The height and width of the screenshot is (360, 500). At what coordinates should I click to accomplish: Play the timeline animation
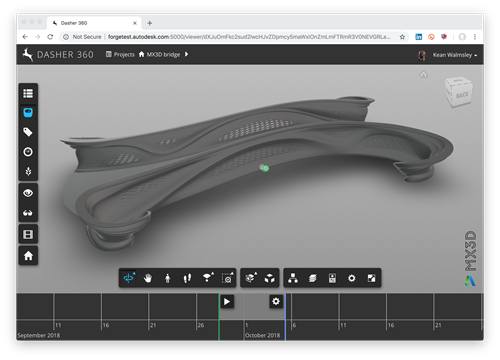227,302
